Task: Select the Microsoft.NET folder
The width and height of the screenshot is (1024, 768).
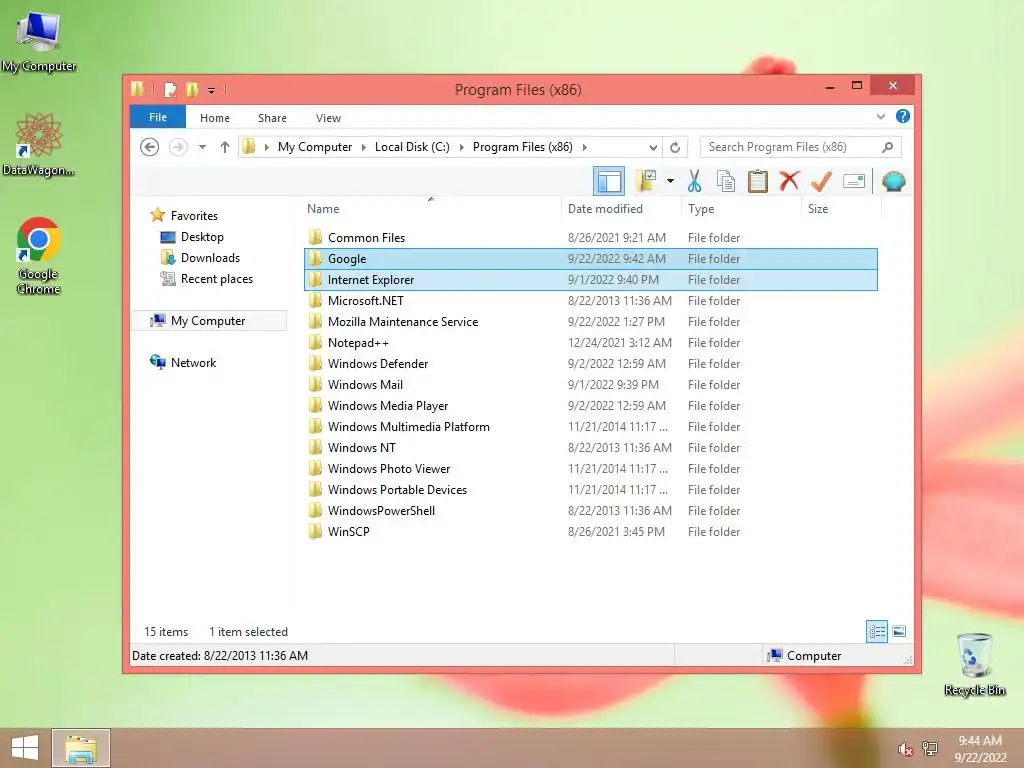Action: pos(591,300)
